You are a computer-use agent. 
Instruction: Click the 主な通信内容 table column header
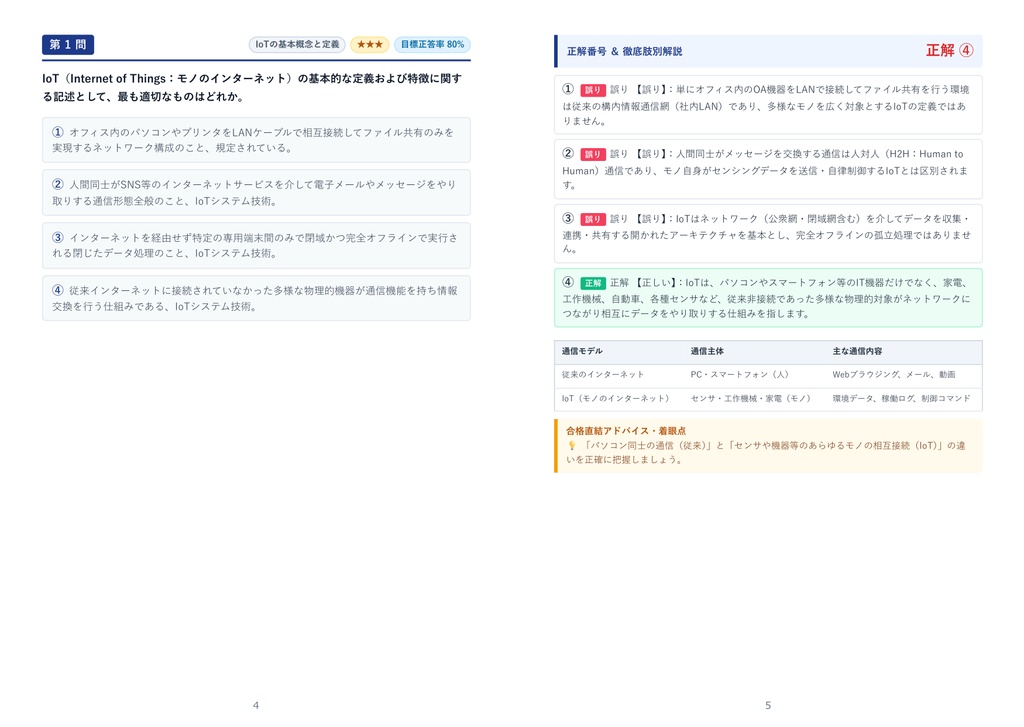857,351
